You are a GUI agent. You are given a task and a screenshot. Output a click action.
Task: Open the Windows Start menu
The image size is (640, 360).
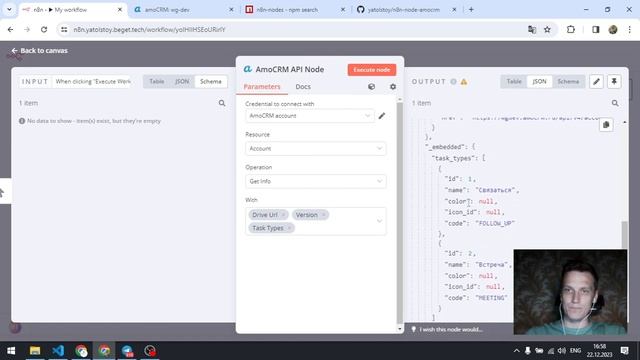coord(11,351)
